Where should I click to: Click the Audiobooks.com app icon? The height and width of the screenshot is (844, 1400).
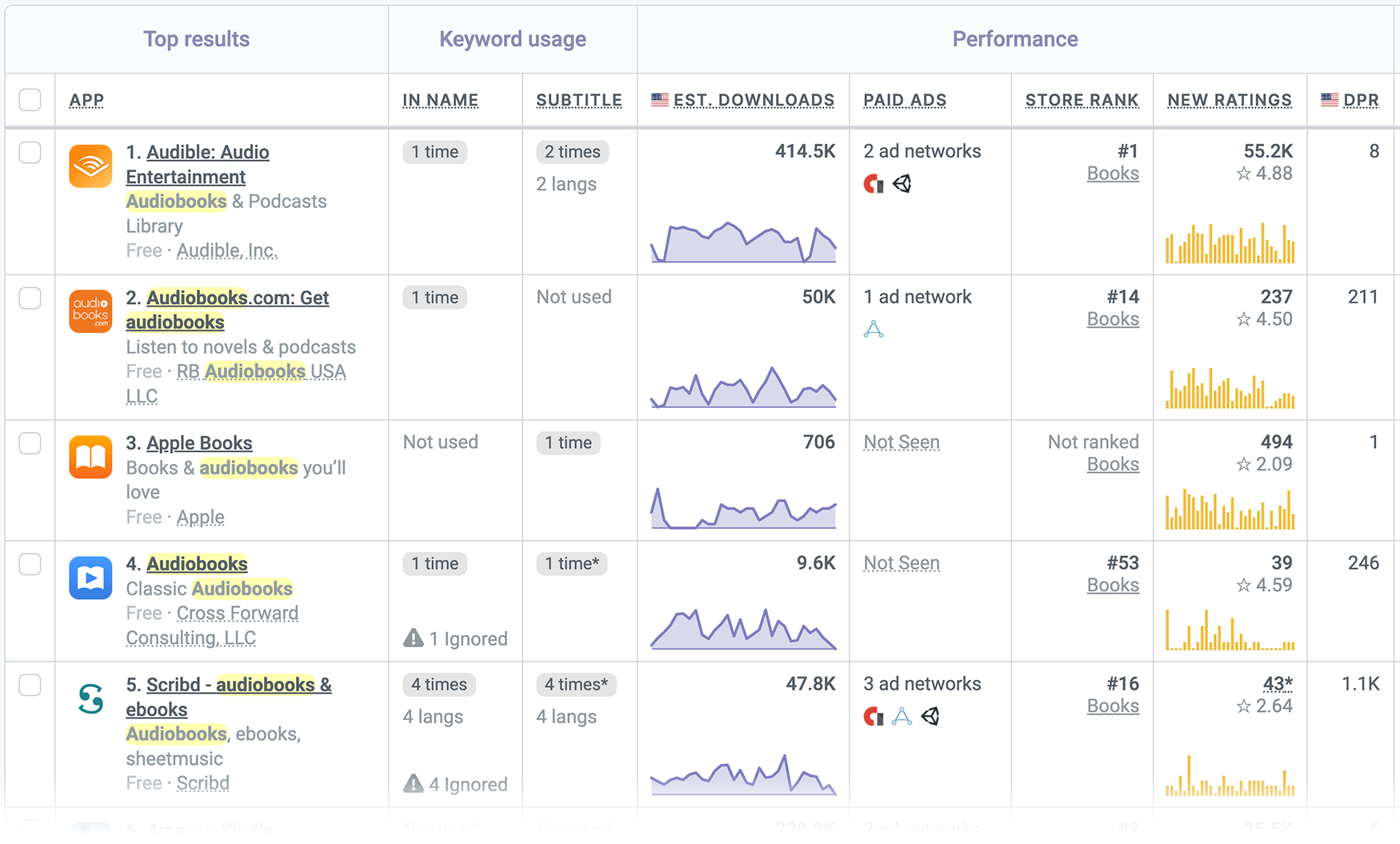(90, 311)
